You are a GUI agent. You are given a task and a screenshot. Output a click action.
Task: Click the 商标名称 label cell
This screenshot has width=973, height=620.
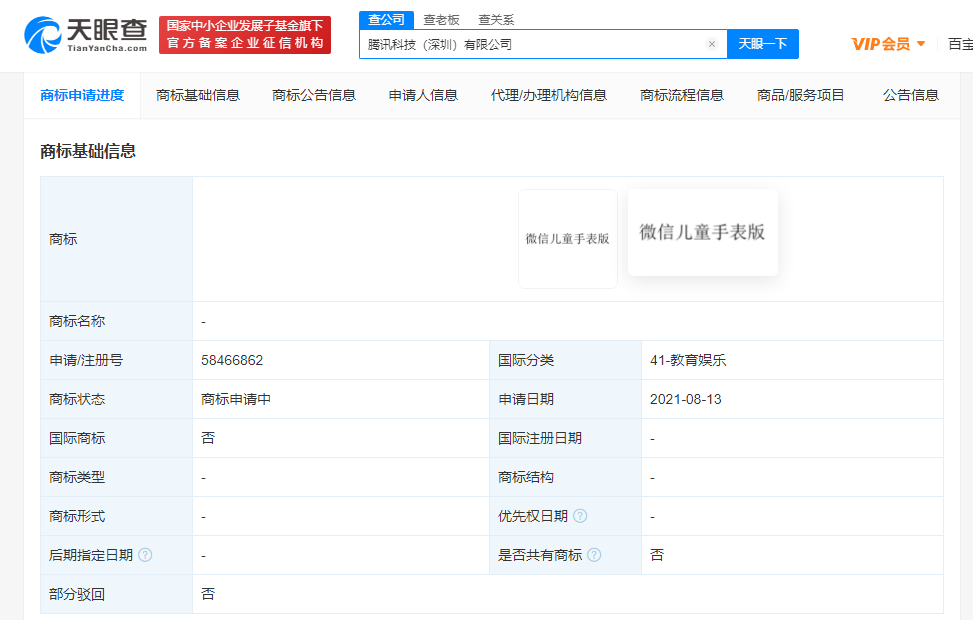tap(117, 321)
